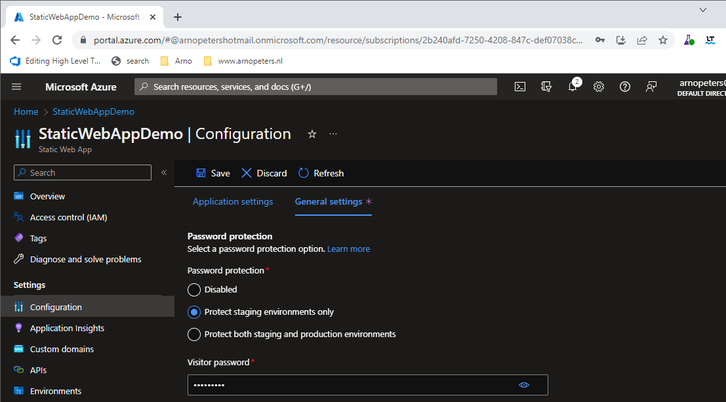This screenshot has width=726, height=402.
Task: Open the Directories and subscriptions filter icon
Action: click(546, 87)
